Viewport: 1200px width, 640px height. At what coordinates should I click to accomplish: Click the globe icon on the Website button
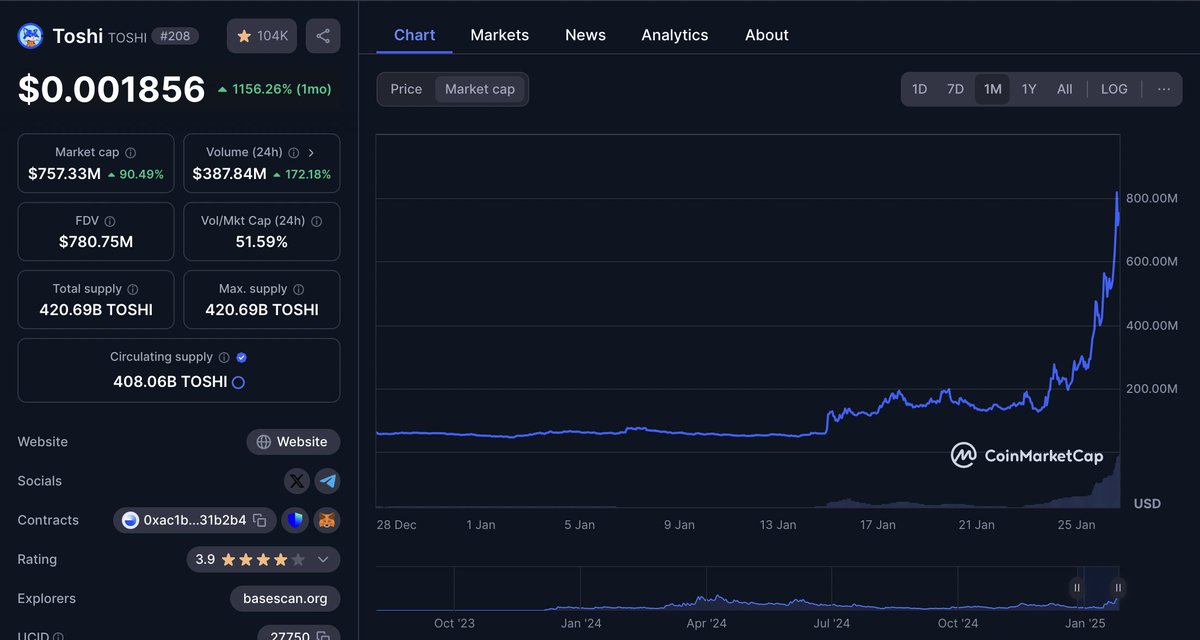[264, 442]
